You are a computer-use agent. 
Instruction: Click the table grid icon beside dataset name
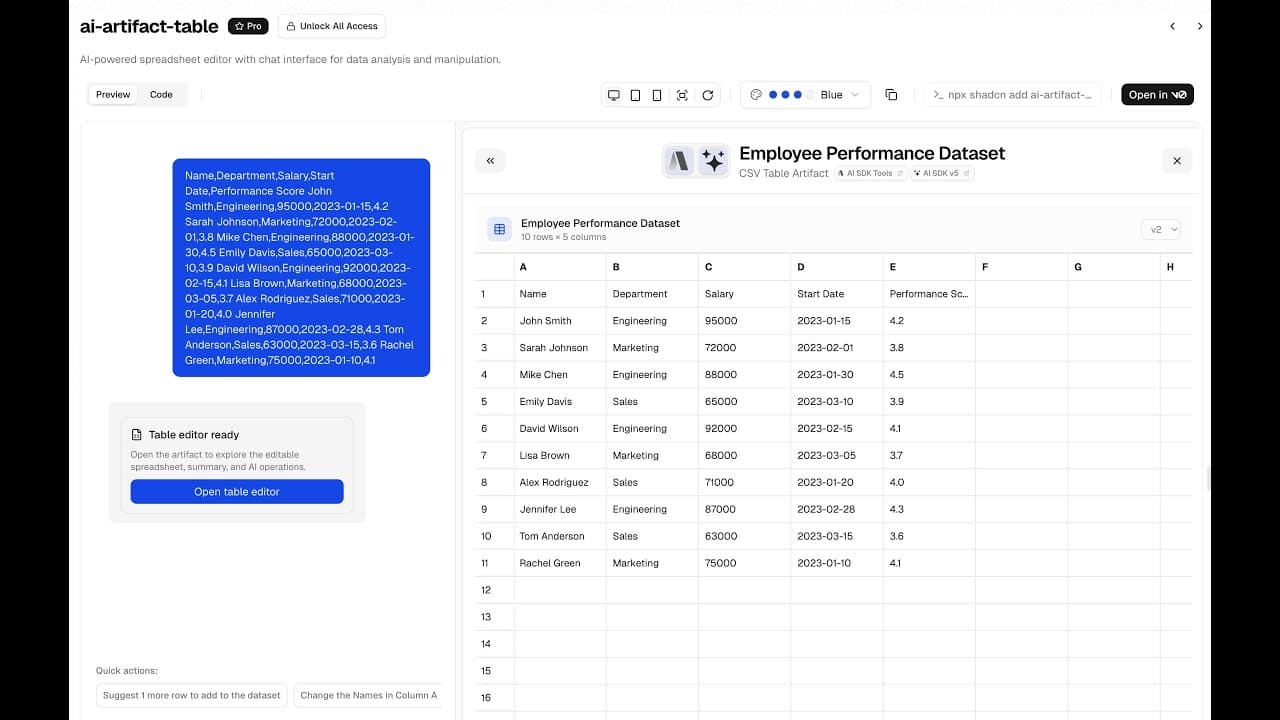[499, 229]
